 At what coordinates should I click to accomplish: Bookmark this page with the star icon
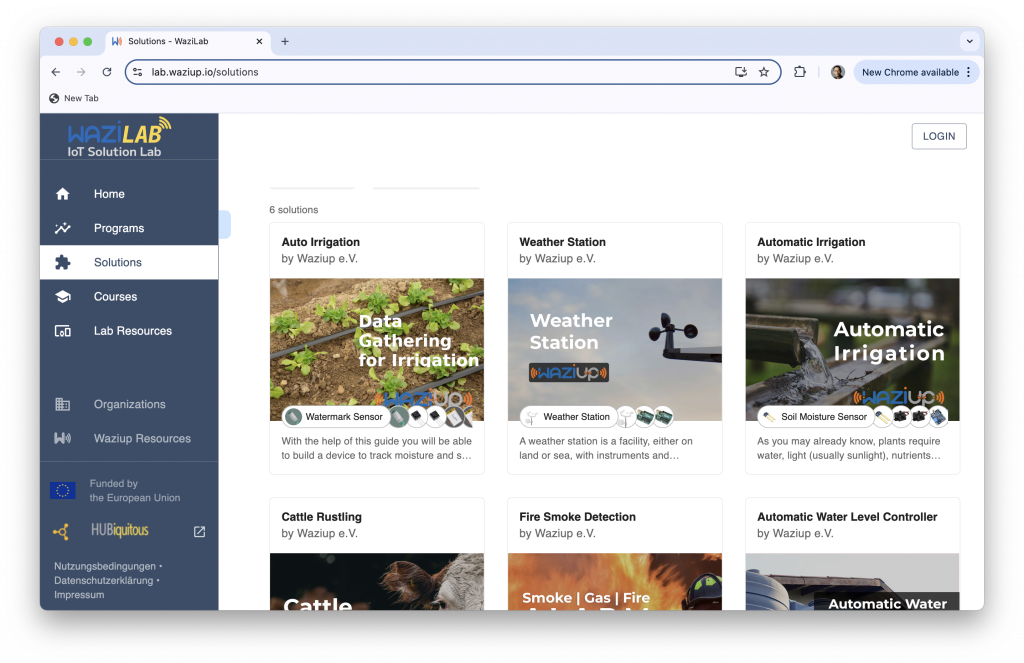click(x=764, y=72)
